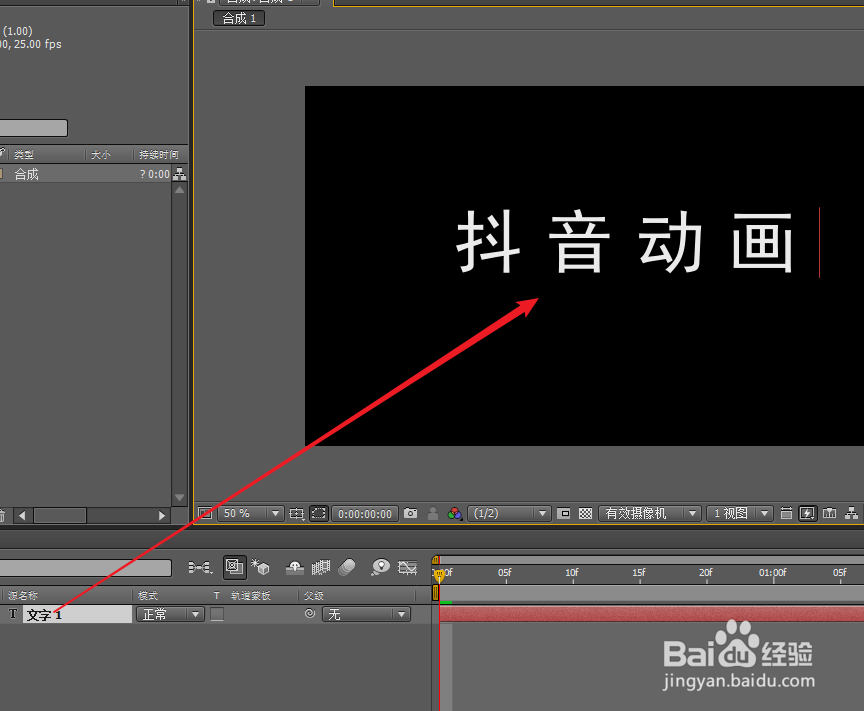This screenshot has width=864, height=711.
Task: Toggle preserve transparency box for 文字 1
Action: coord(217,614)
